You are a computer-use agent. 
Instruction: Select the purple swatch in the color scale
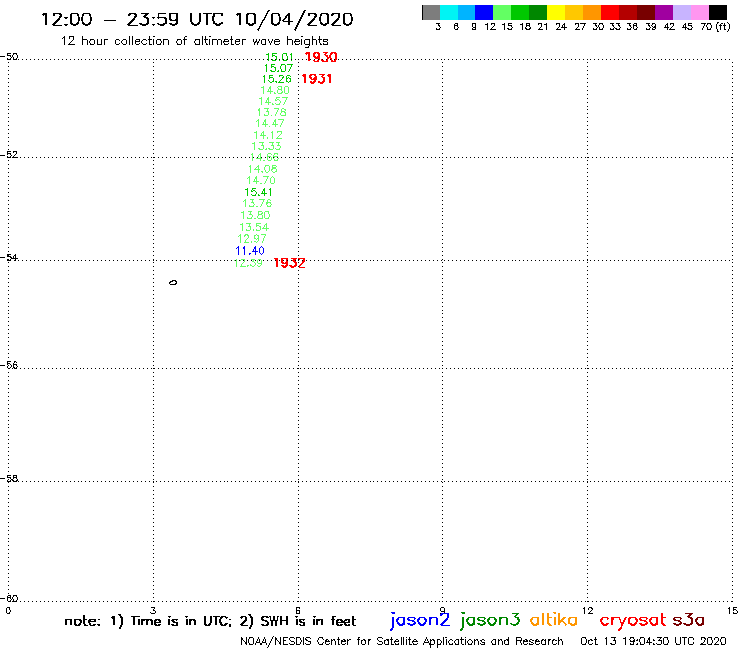coord(664,12)
